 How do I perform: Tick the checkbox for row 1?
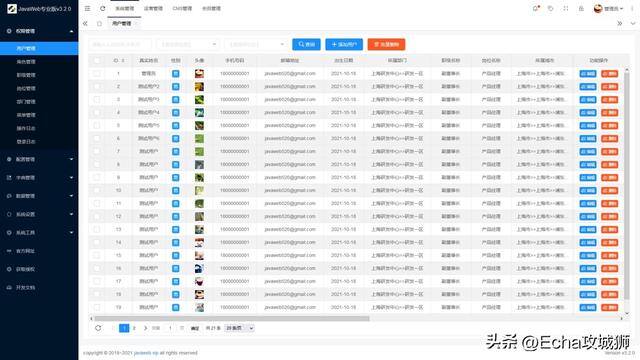coord(97,73)
